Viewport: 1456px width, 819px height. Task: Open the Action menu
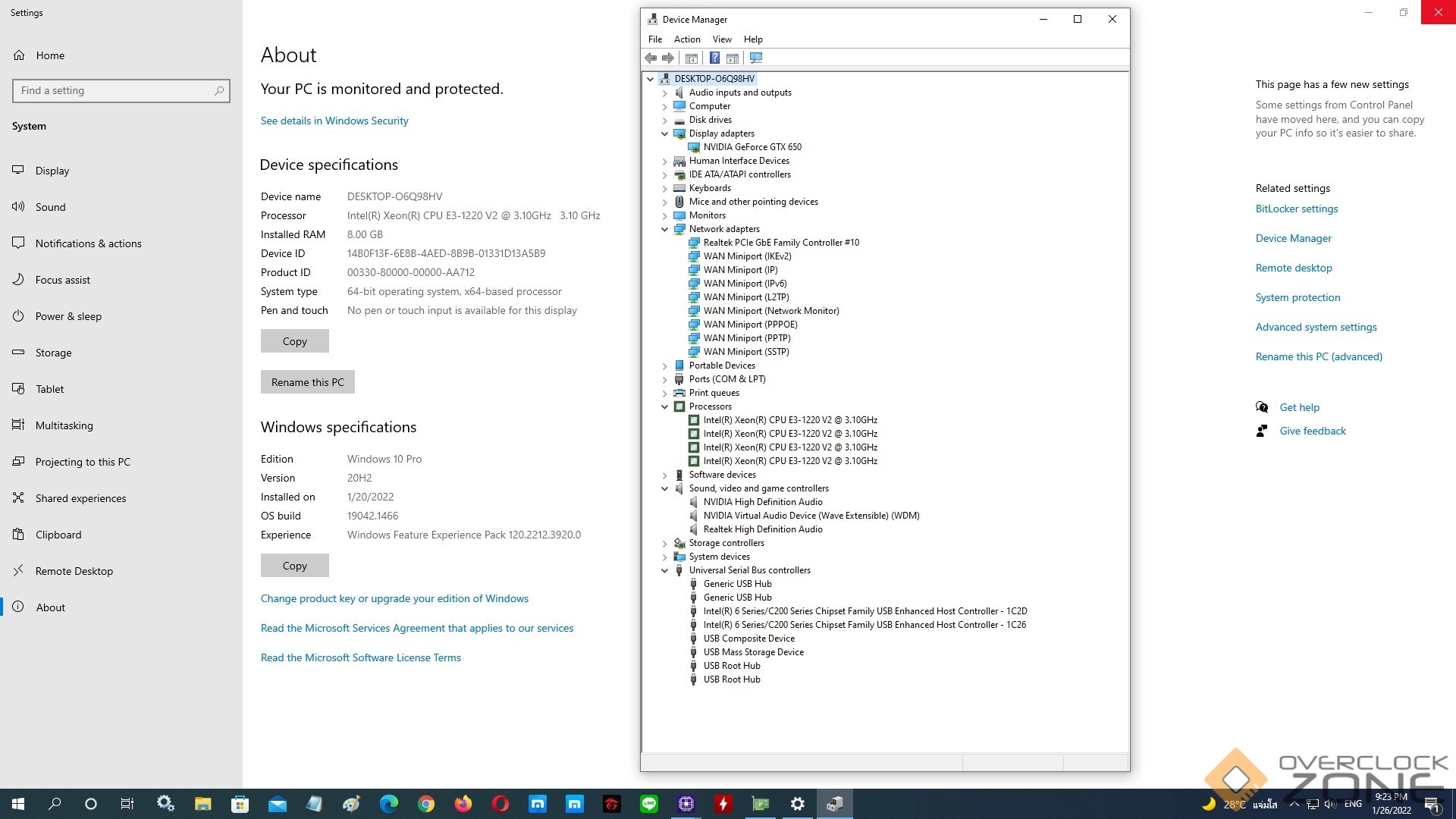click(x=686, y=39)
